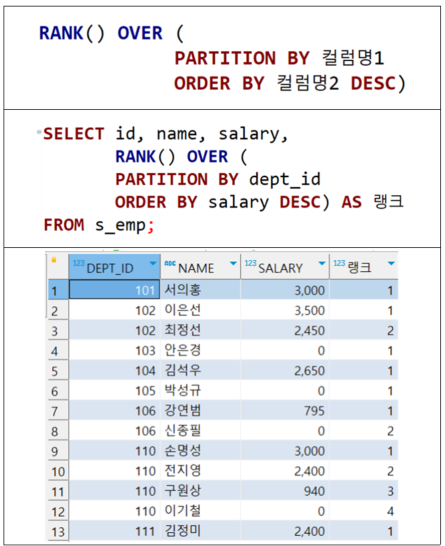Click the salary cell 795

pos(285,410)
